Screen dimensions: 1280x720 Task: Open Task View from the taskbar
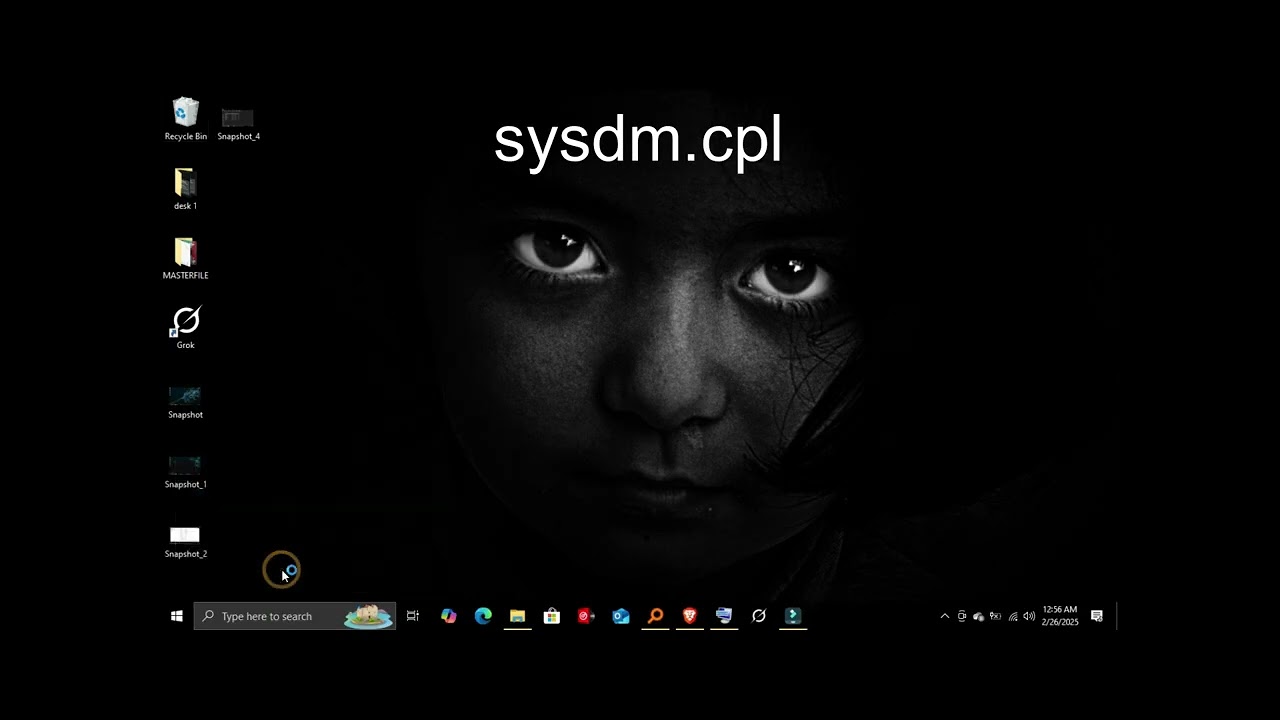(x=413, y=616)
